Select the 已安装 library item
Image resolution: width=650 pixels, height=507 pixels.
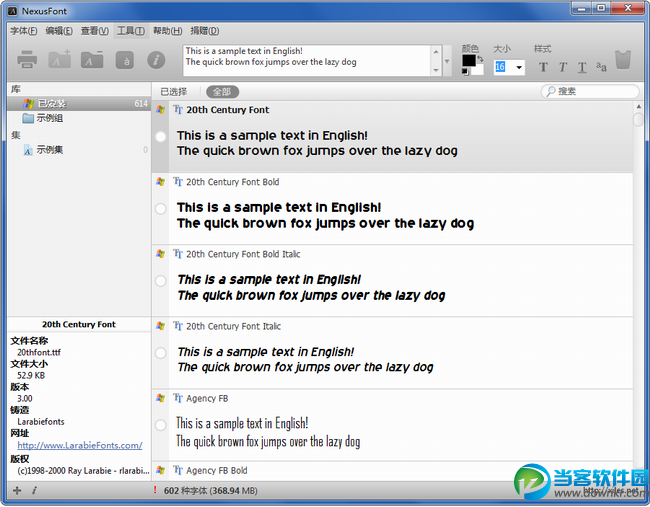coord(79,103)
